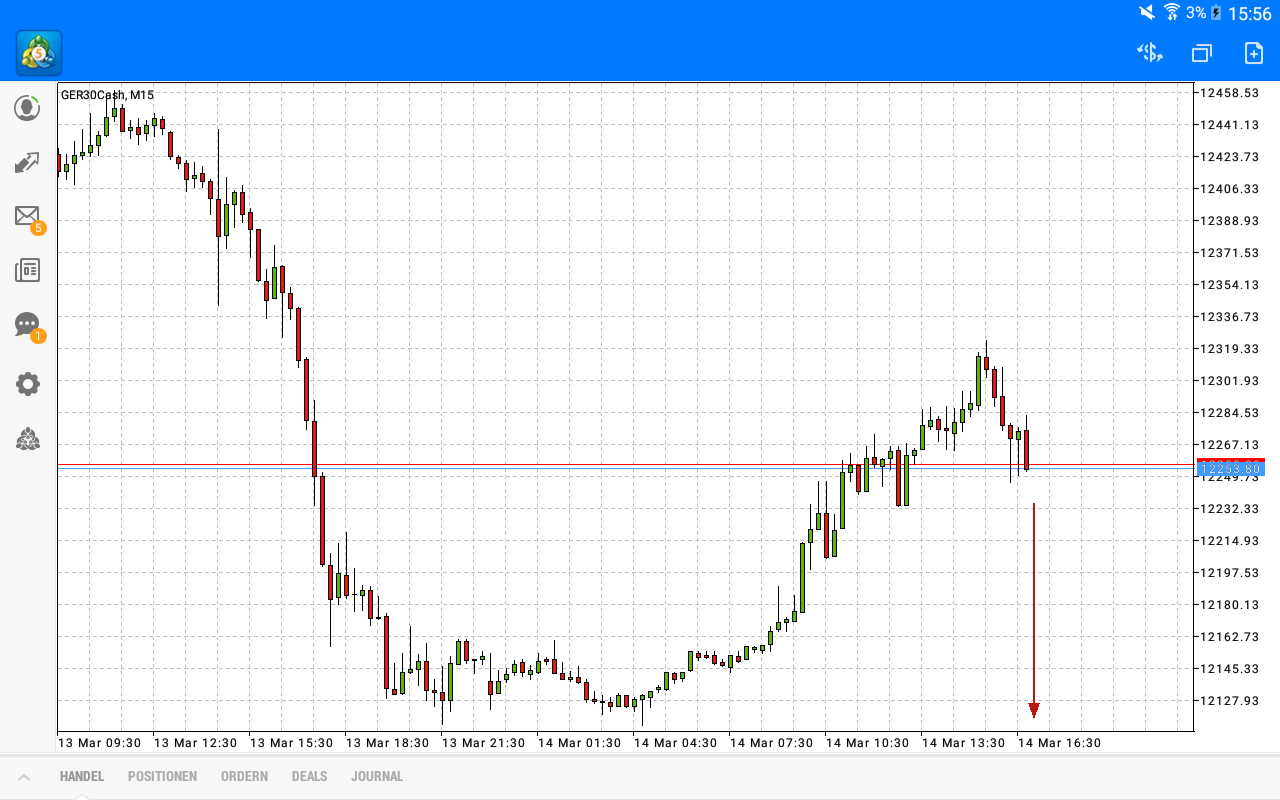Screen dimensions: 1280x800
Task: Open the Mailbox icon showing 5 messages
Action: click(27, 216)
